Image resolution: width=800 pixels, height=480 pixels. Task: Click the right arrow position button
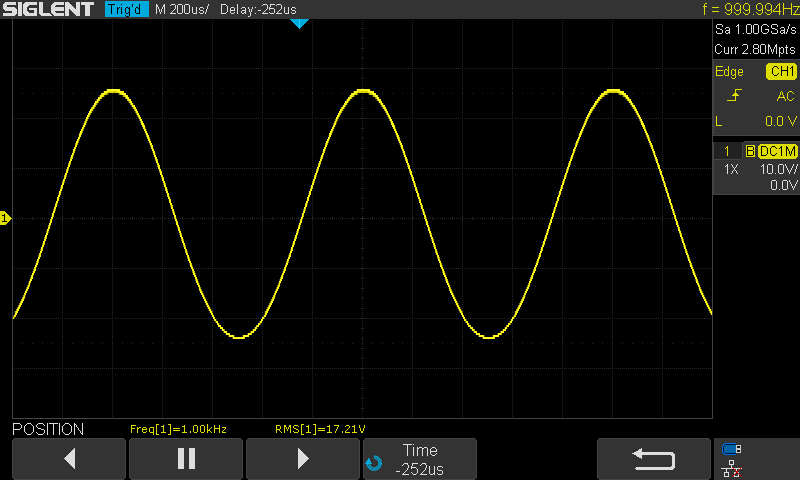[303, 459]
